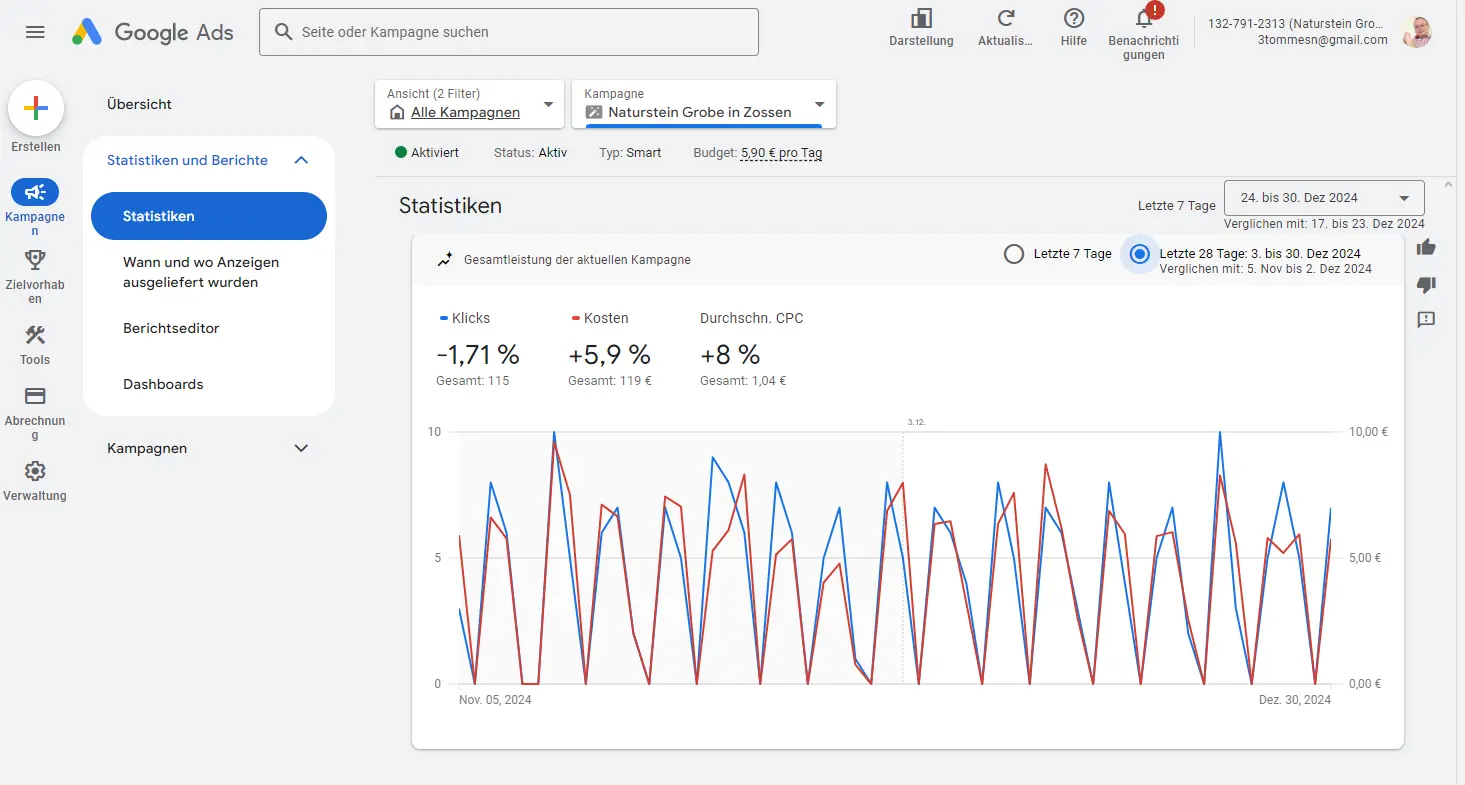Click the Nov. 05, 2024 axis label
The width and height of the screenshot is (1465, 785).
click(x=495, y=700)
